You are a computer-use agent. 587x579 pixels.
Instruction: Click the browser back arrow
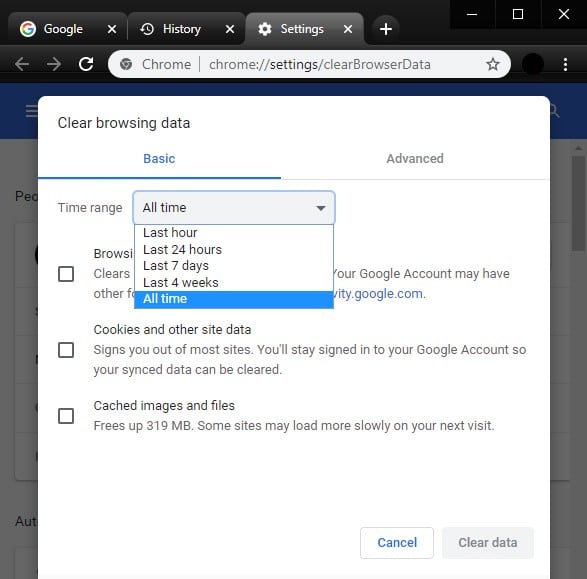[x=22, y=64]
